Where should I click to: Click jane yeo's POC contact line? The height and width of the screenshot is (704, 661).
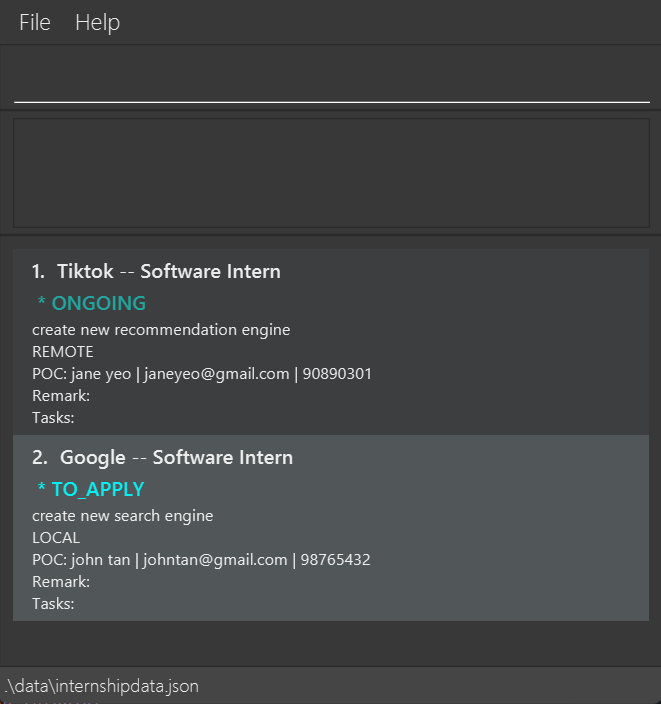(x=202, y=374)
